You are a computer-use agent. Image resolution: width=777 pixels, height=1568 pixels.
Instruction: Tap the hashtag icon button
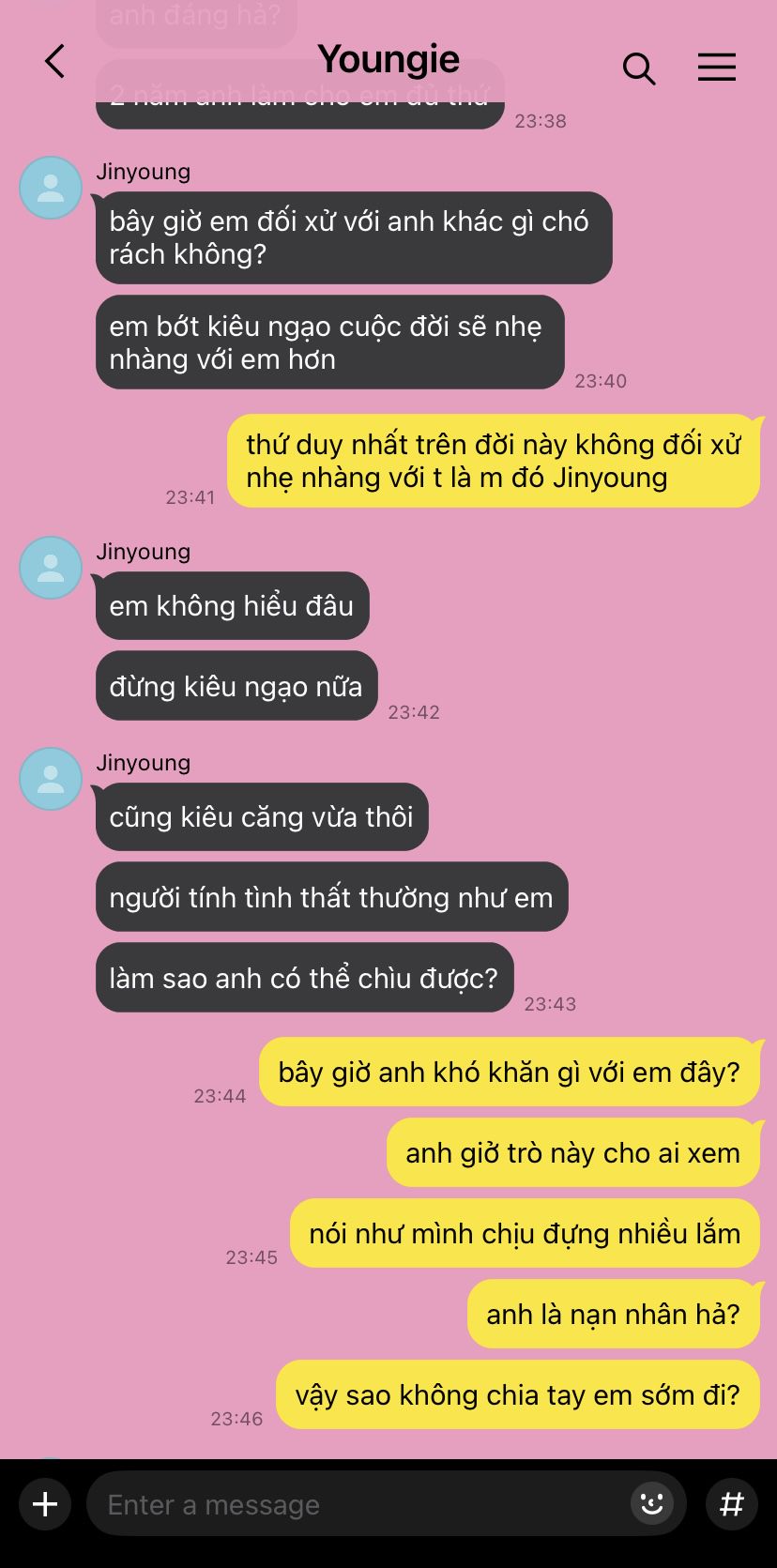coord(732,1504)
